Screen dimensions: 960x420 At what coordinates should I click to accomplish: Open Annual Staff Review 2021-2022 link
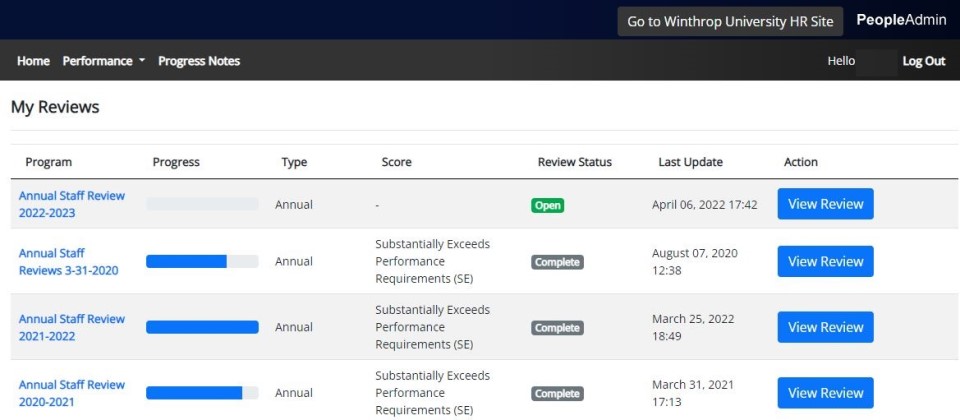(71, 327)
